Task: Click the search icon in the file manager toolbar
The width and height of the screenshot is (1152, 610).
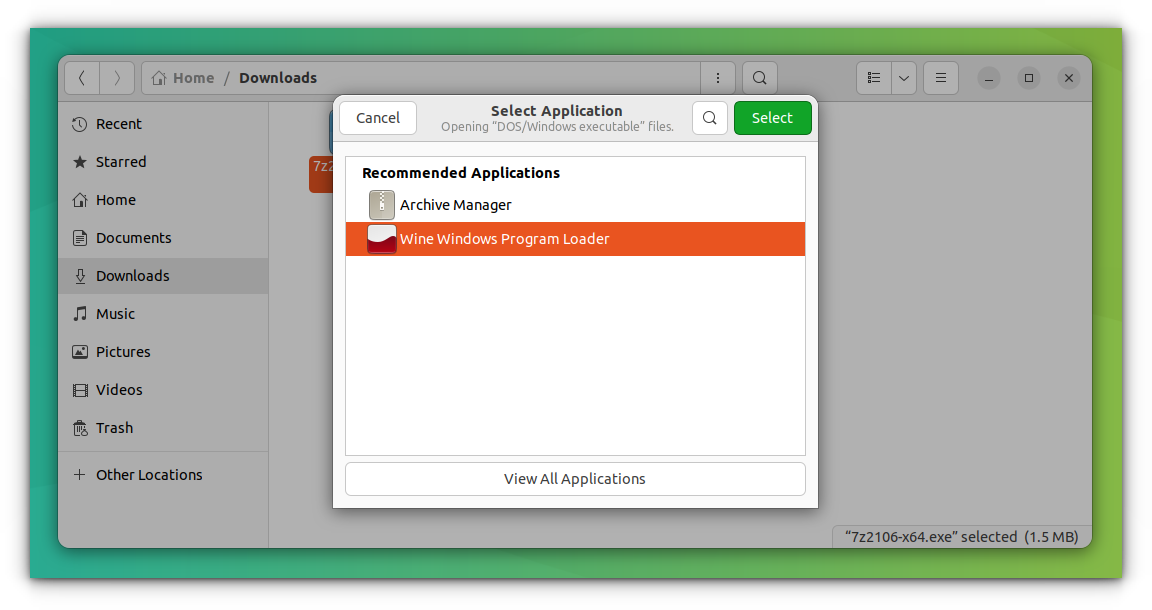Action: [759, 77]
